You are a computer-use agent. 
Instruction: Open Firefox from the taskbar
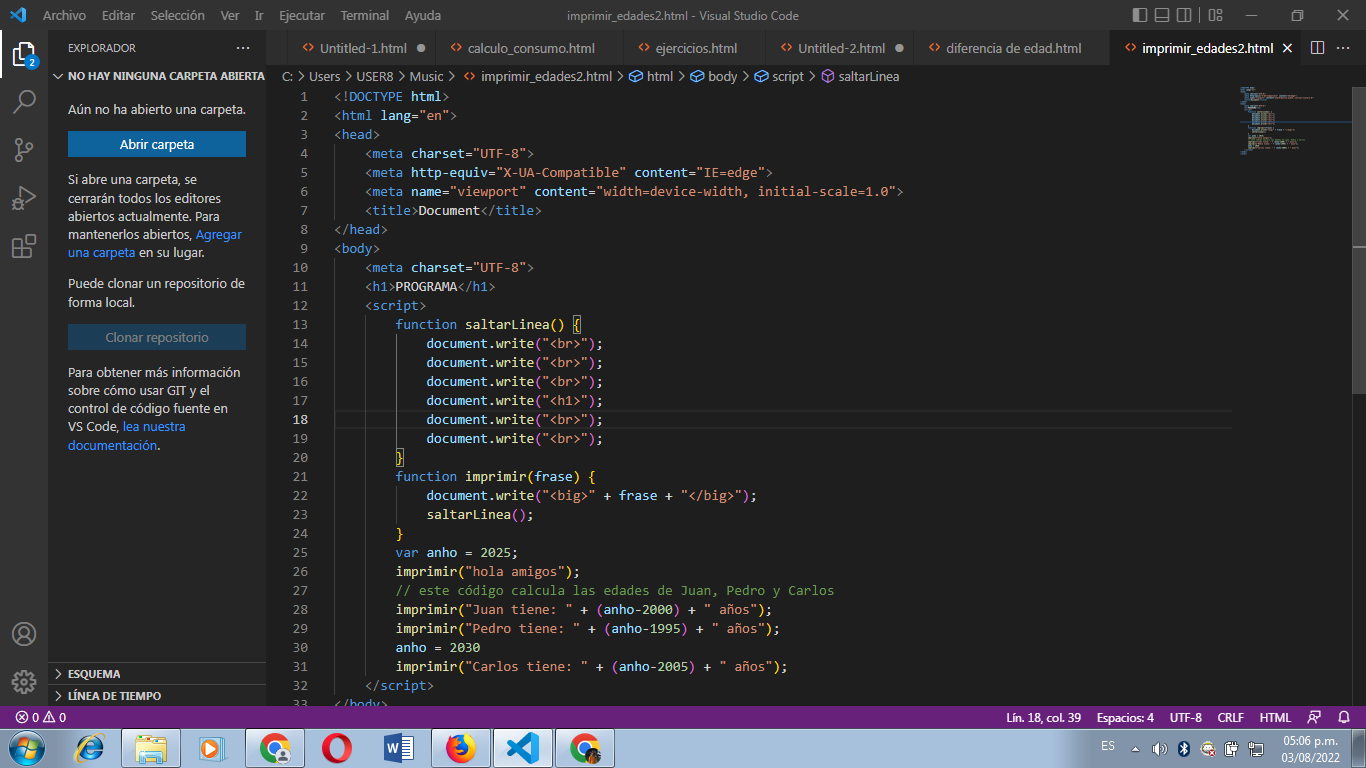[x=461, y=748]
